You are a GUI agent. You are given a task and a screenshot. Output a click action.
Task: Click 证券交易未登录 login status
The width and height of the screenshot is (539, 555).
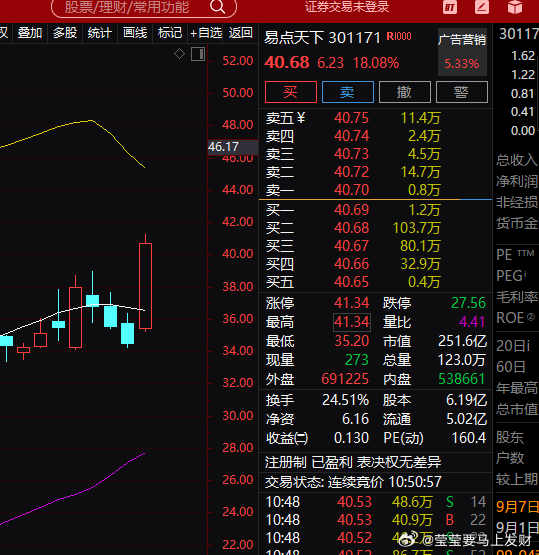point(347,7)
